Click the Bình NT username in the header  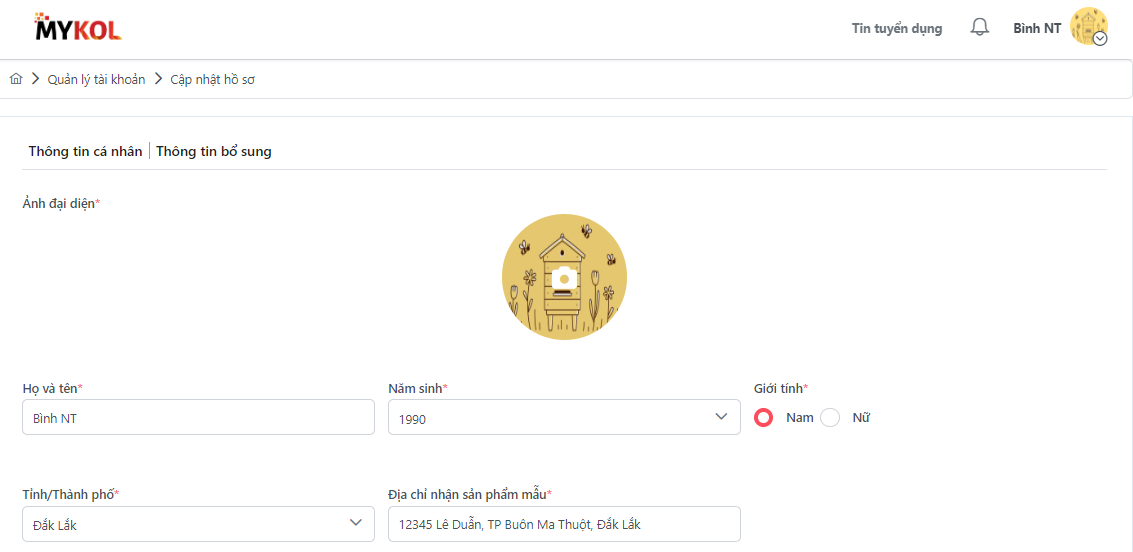pos(1036,28)
